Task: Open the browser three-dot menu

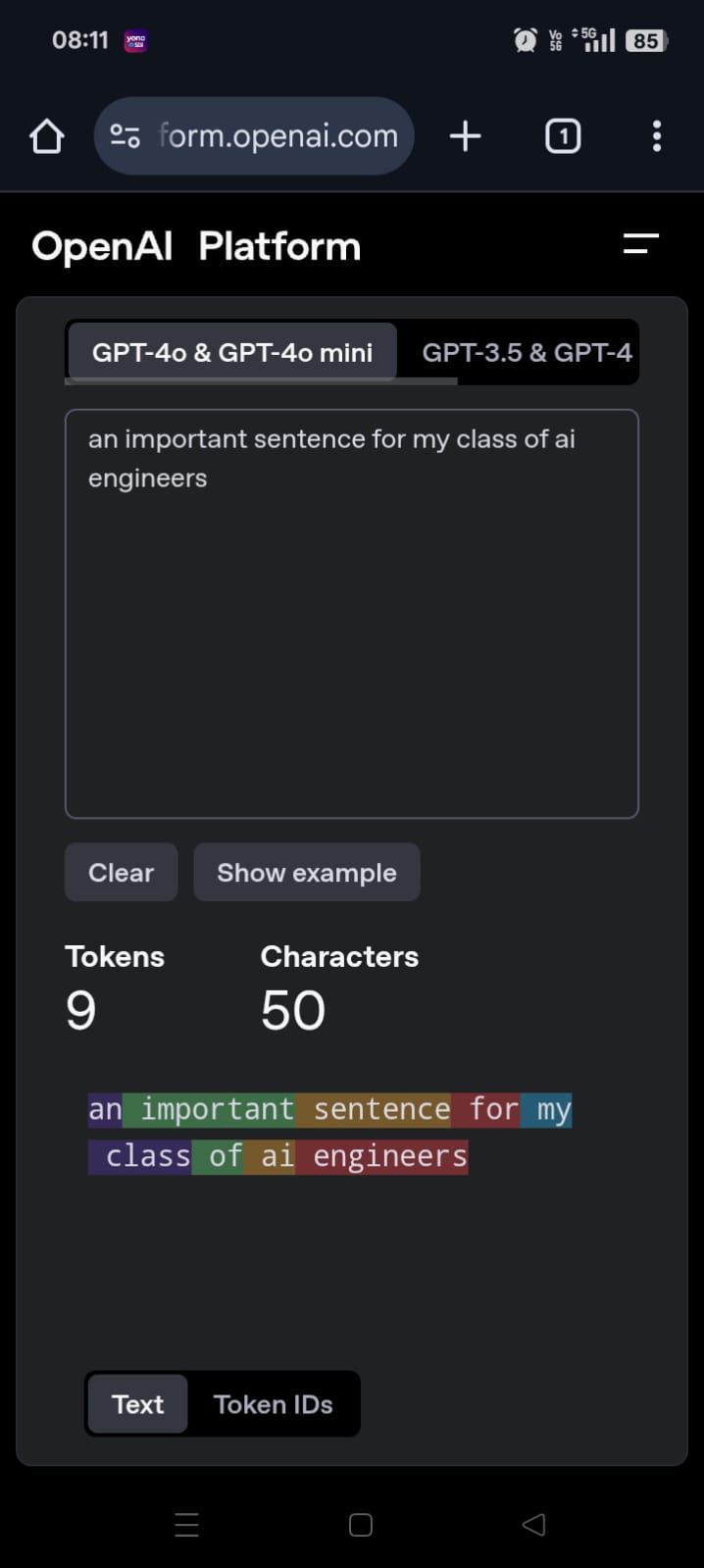Action: (657, 136)
